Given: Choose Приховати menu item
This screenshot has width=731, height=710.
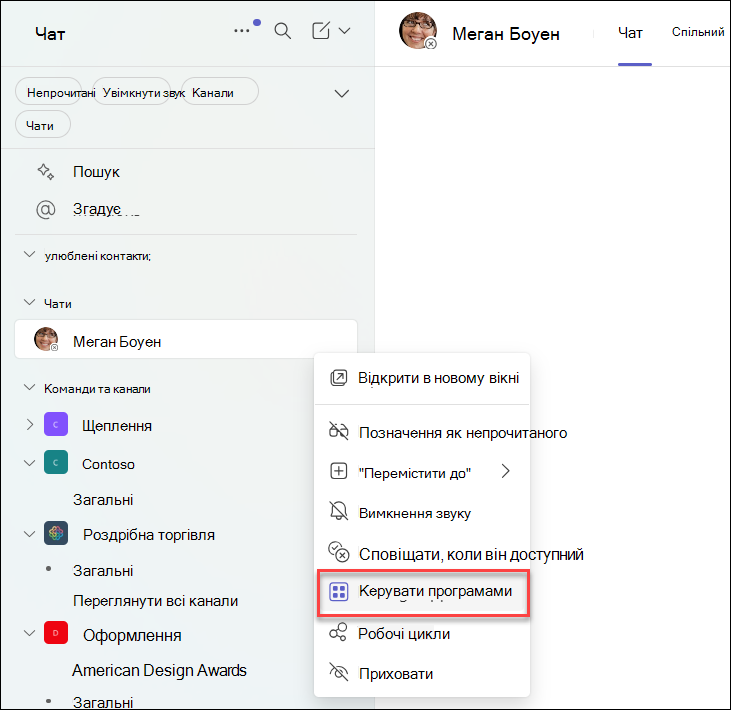Looking at the screenshot, I should click(x=422, y=673).
